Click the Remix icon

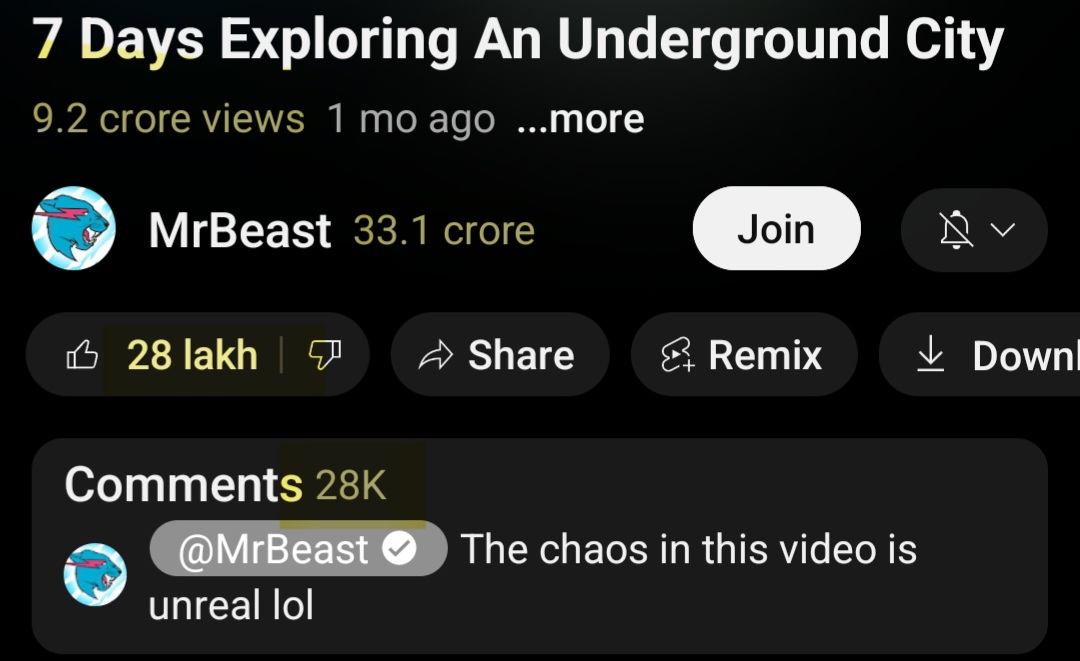coord(677,355)
